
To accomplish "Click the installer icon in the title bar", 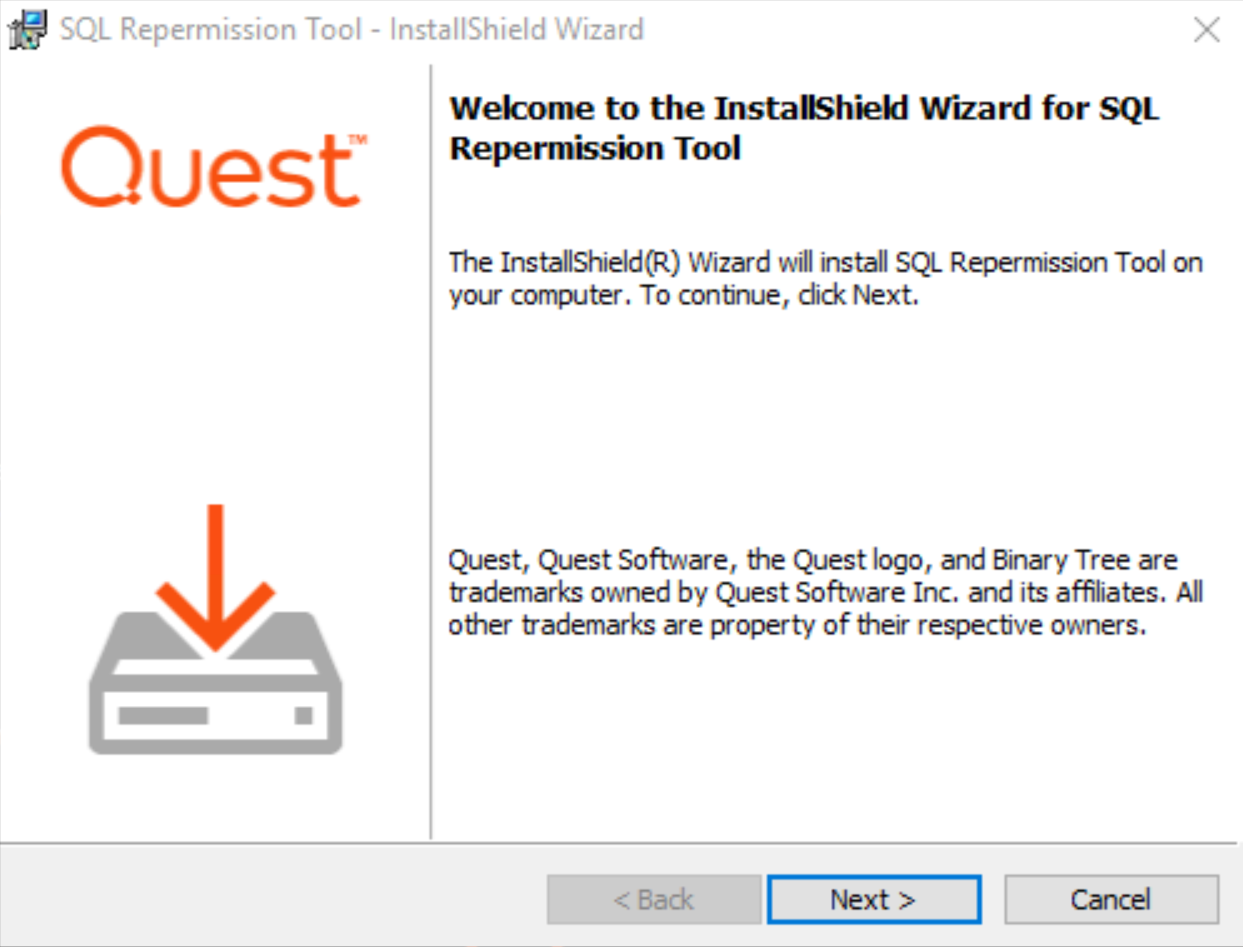I will pos(27,29).
